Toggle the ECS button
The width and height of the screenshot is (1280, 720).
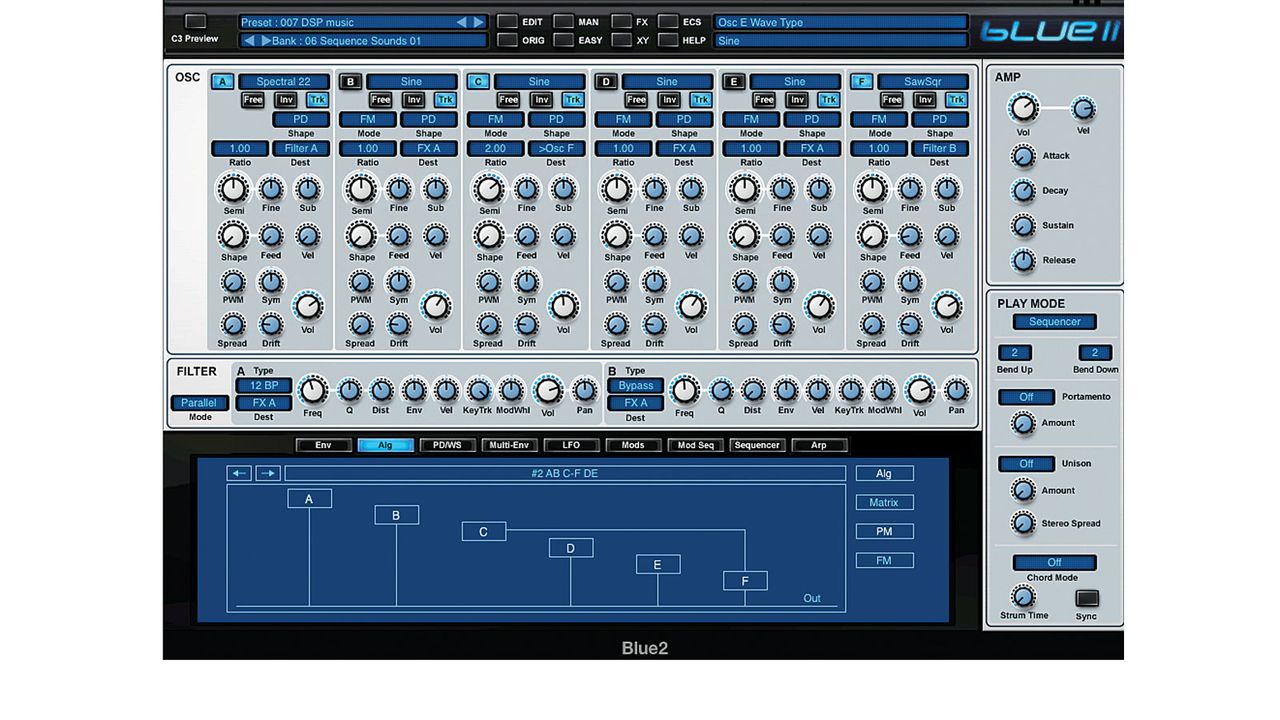click(x=667, y=21)
